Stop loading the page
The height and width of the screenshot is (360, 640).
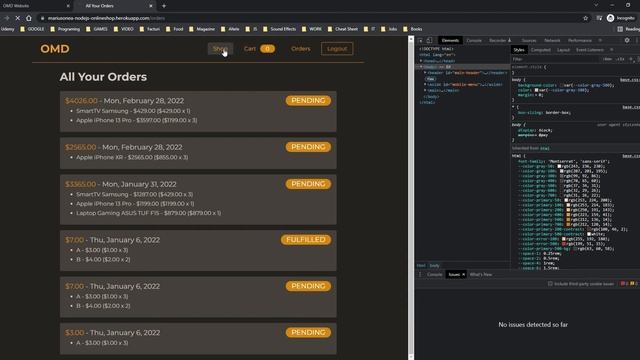pyautogui.click(x=18, y=18)
